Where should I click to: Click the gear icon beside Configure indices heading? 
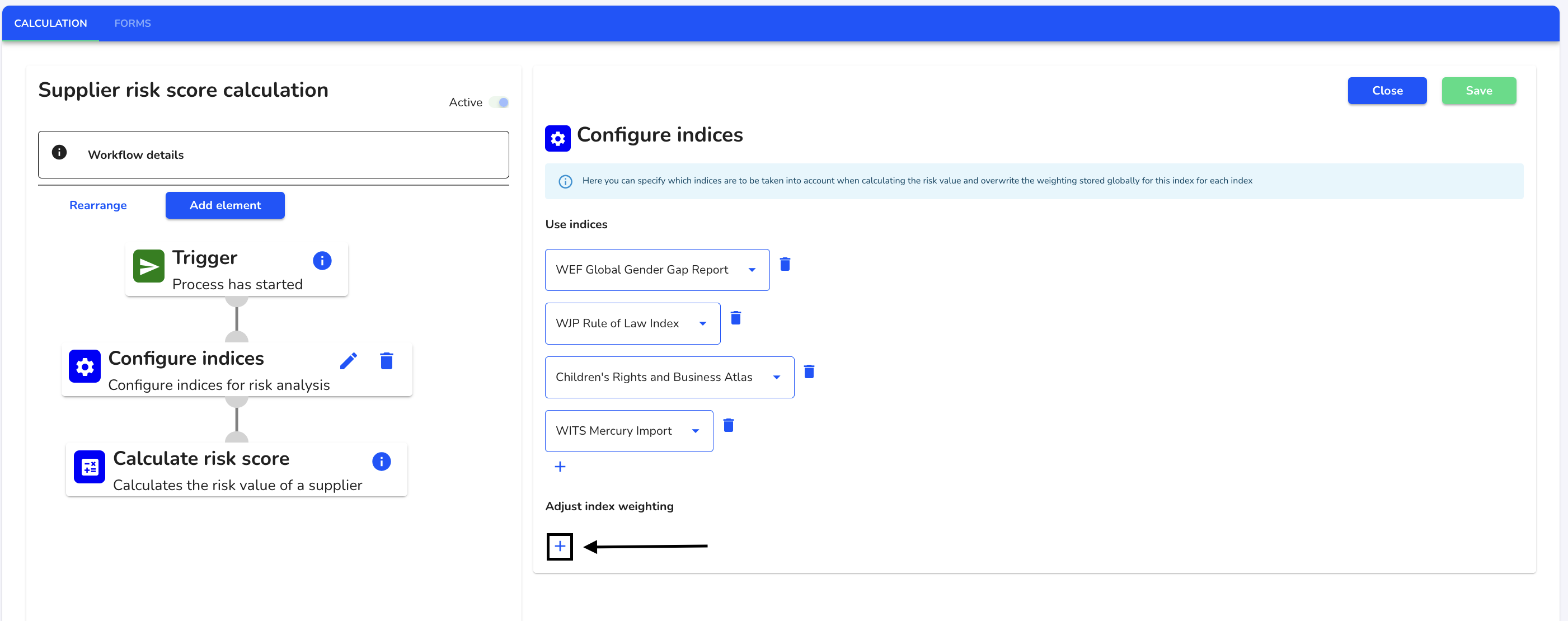557,138
